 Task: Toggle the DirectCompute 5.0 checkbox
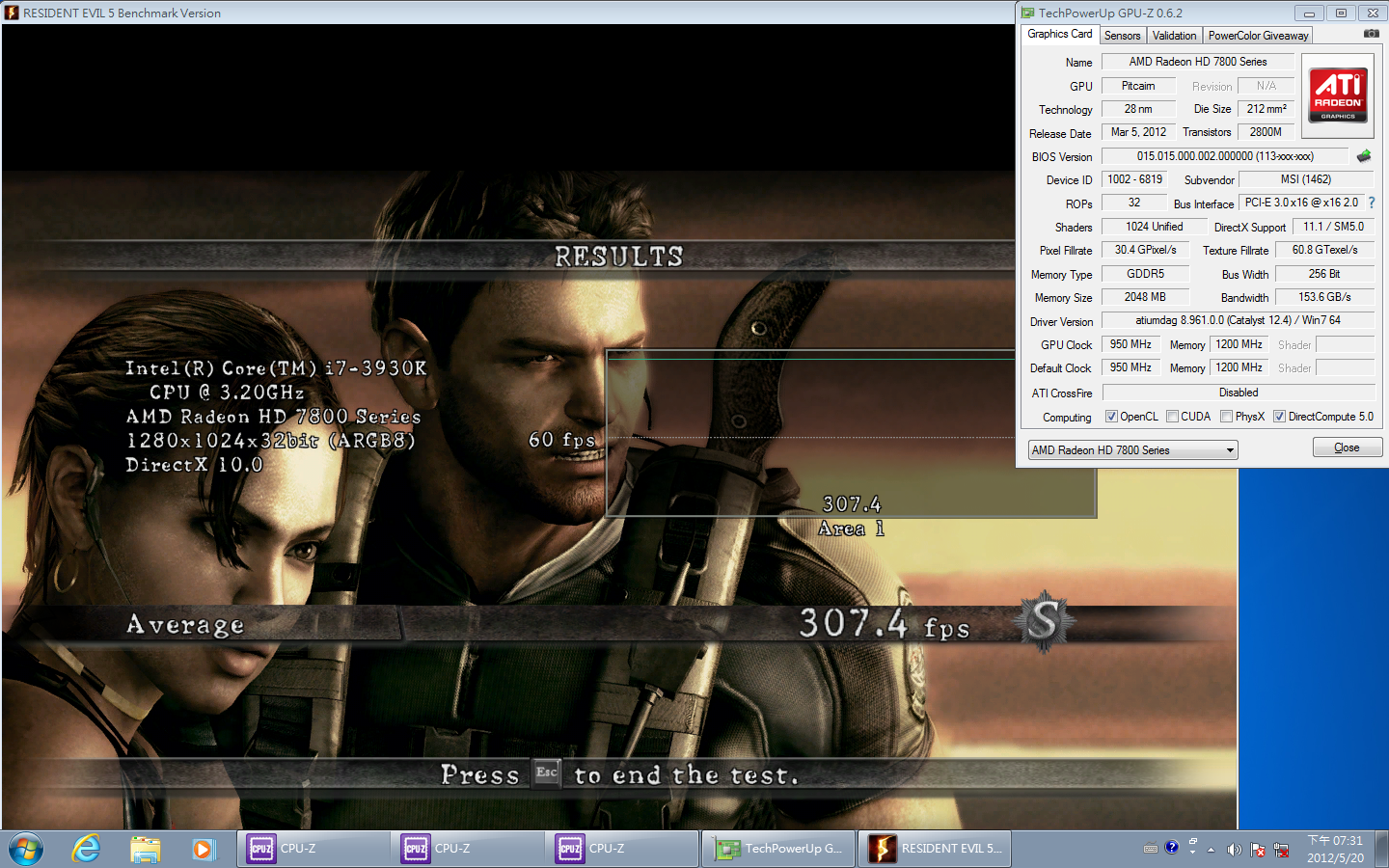1279,417
